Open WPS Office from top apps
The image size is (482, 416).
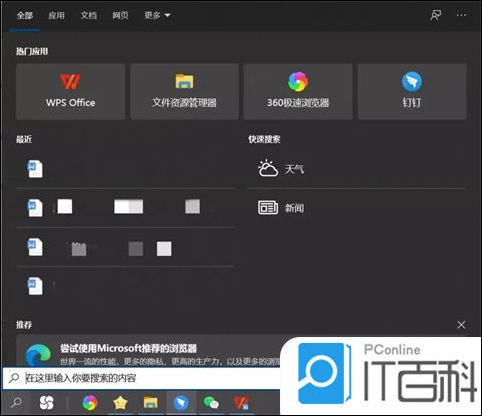click(70, 92)
